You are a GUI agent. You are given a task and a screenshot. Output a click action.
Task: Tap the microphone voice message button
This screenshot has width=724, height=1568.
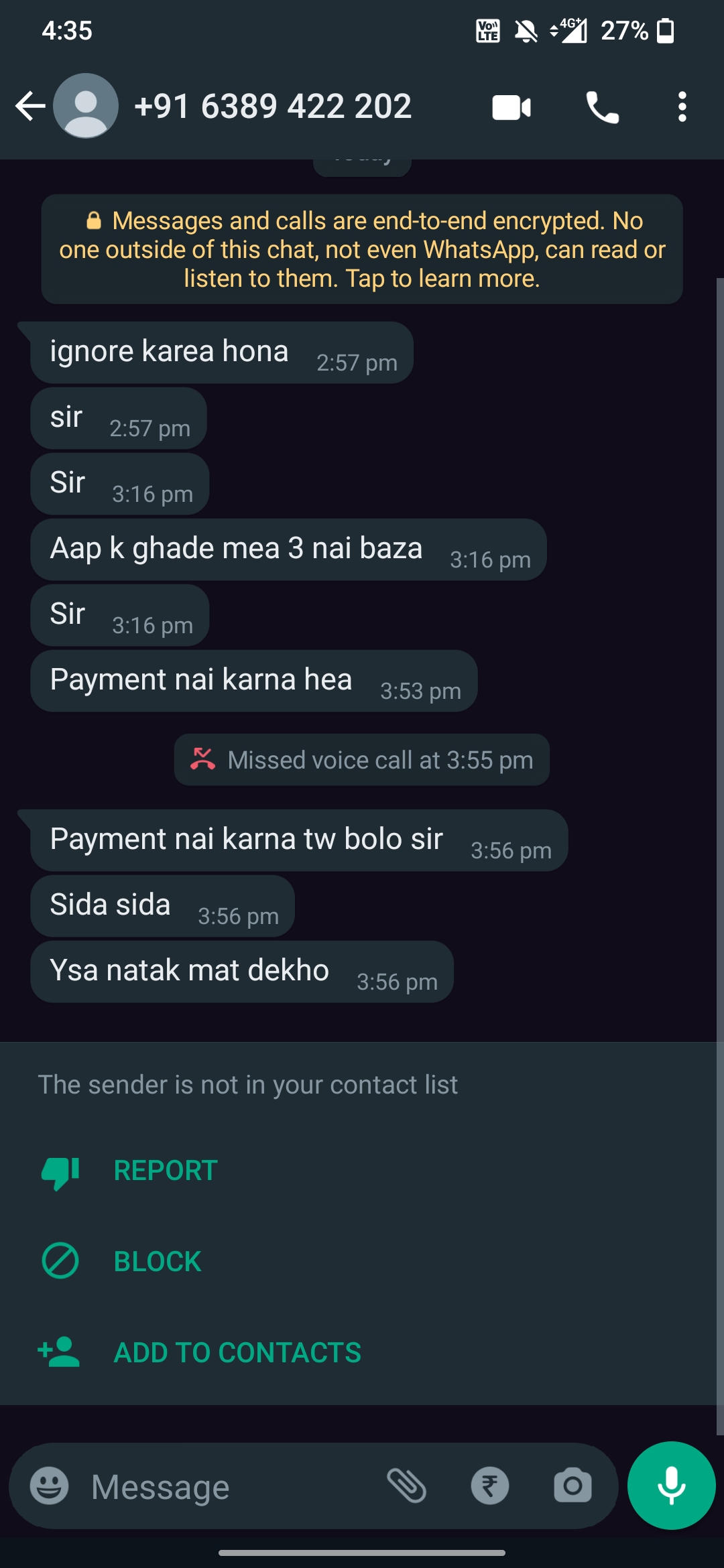(671, 1486)
